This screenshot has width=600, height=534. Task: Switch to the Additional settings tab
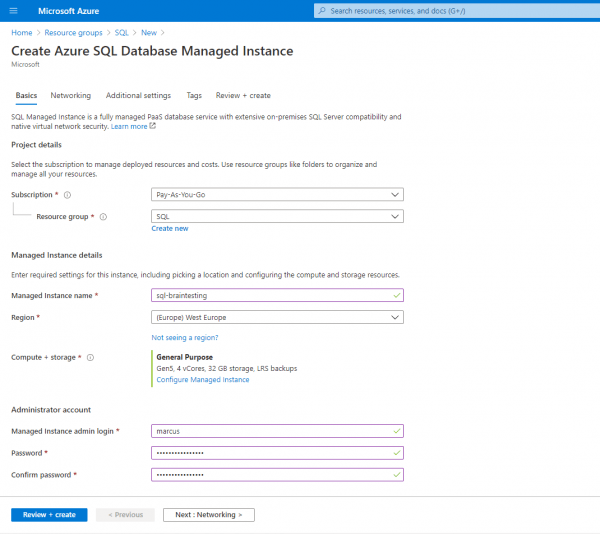point(139,95)
